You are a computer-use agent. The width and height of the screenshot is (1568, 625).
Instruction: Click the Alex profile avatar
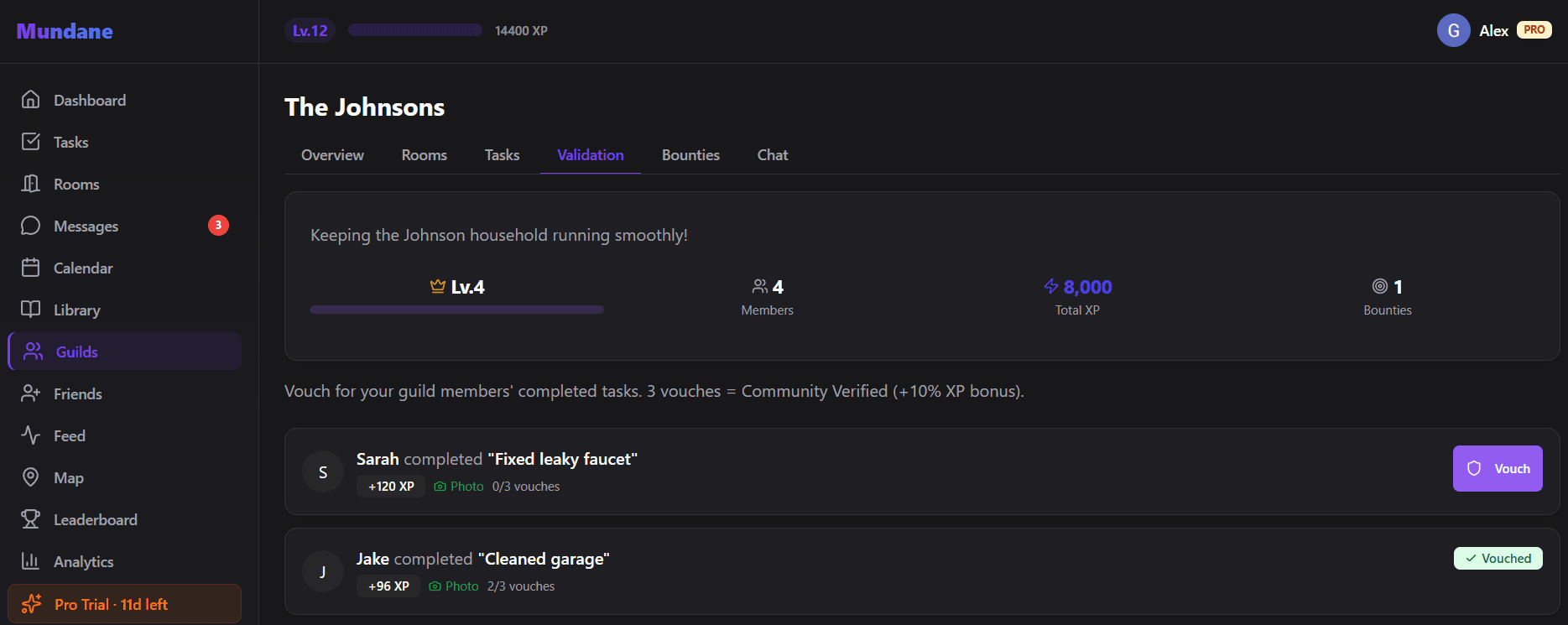tap(1453, 30)
